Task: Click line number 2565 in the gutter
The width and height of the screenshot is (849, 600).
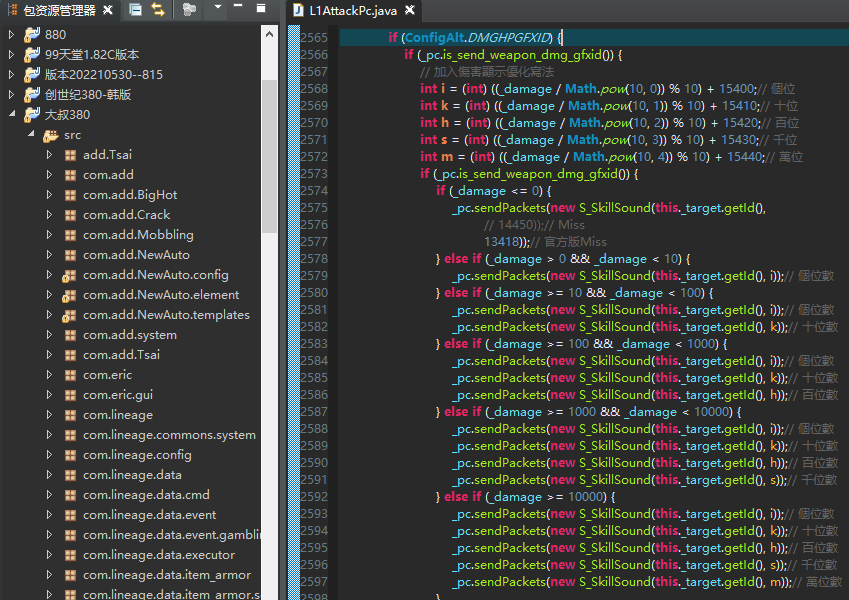Action: tap(314, 38)
